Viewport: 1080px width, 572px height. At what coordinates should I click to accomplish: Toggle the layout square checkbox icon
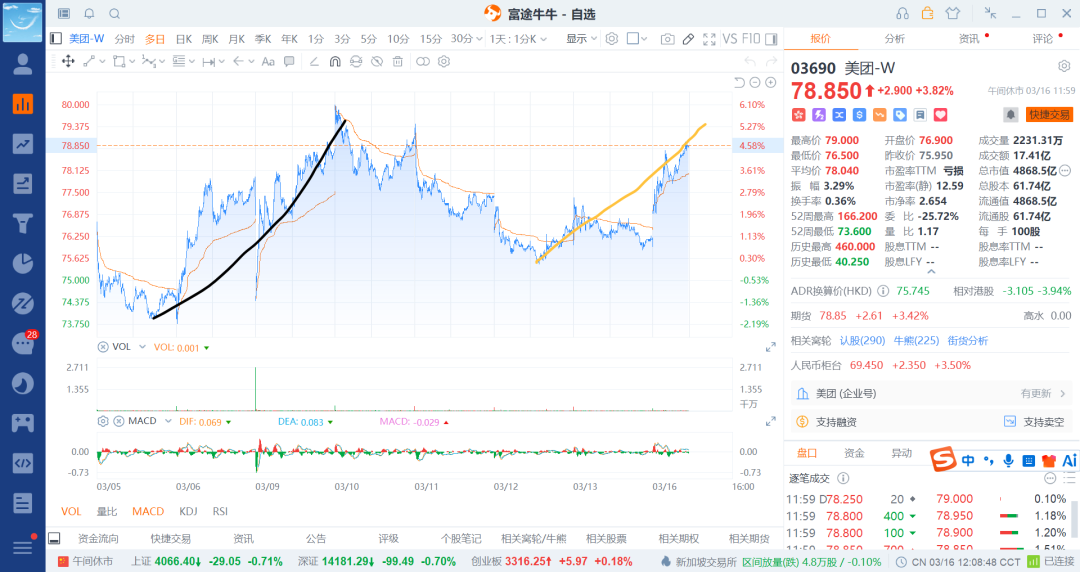tap(632, 39)
